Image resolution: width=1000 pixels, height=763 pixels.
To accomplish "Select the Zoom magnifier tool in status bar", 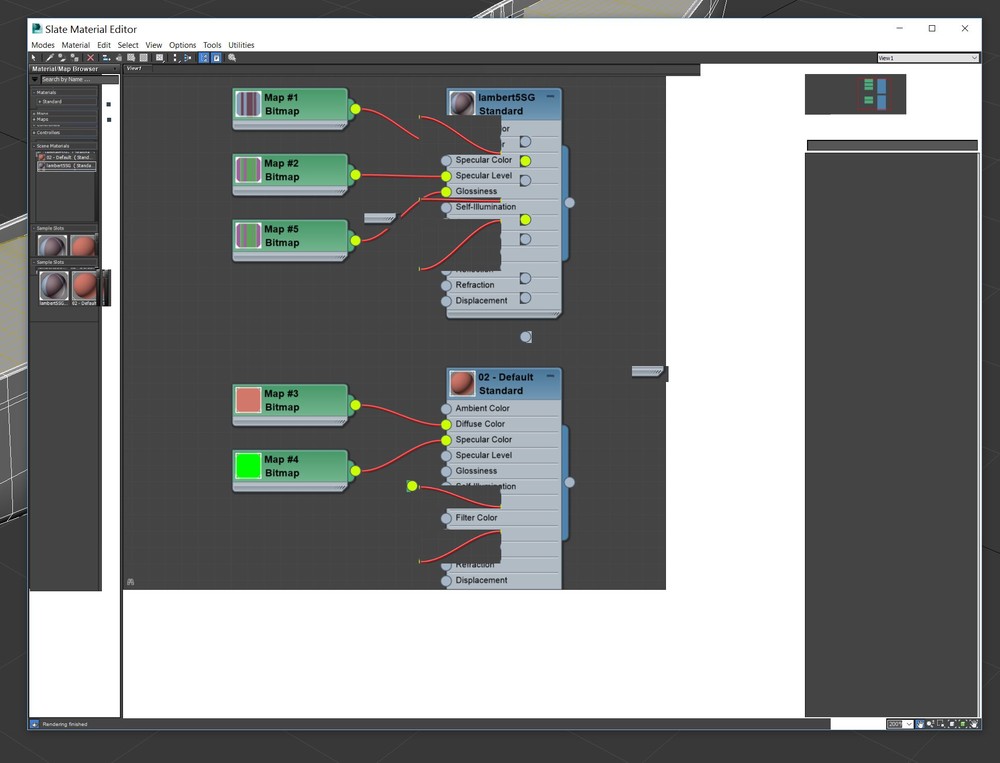I will coord(930,724).
